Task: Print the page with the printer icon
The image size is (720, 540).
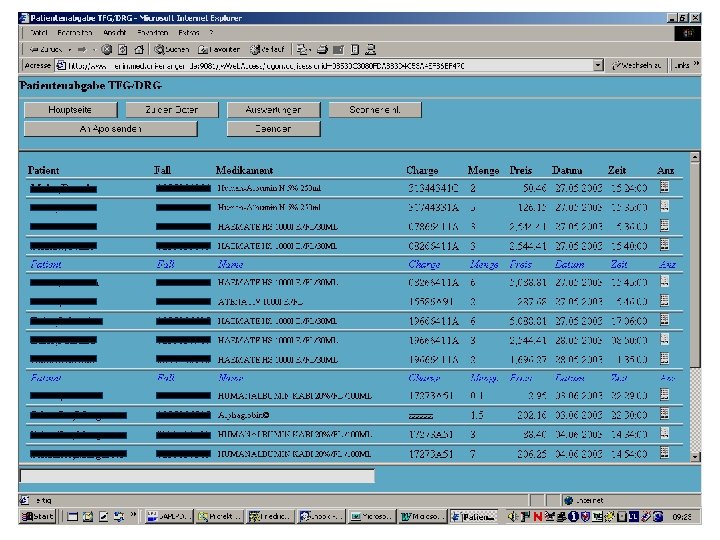Action: pyautogui.click(x=322, y=50)
